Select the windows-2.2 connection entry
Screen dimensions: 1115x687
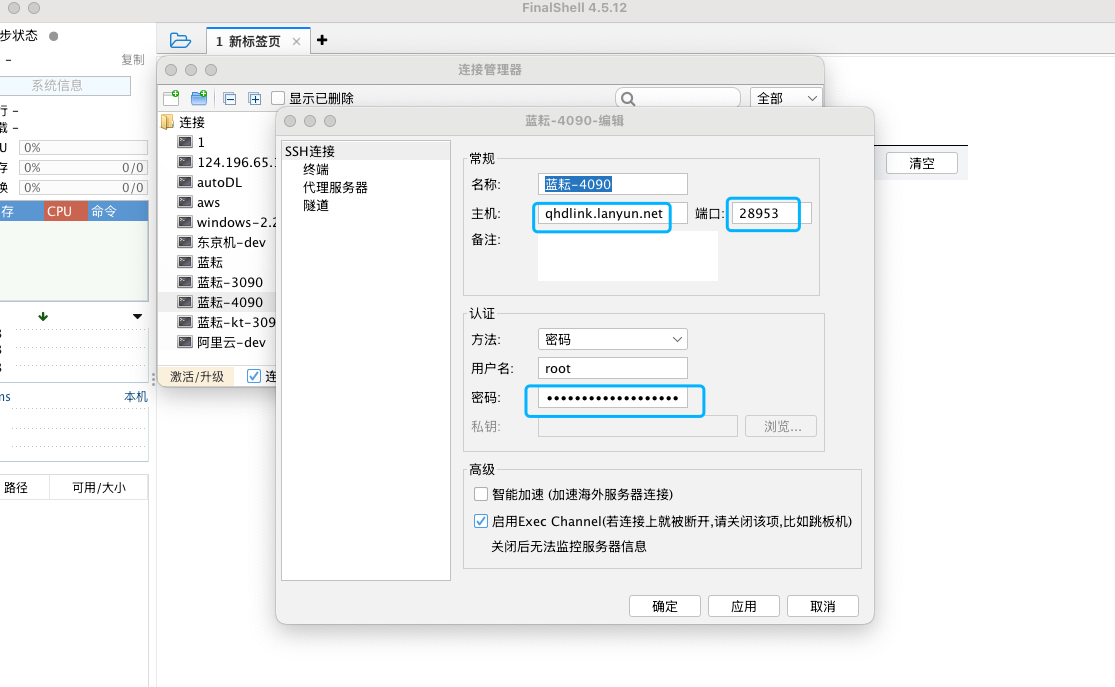coord(236,223)
